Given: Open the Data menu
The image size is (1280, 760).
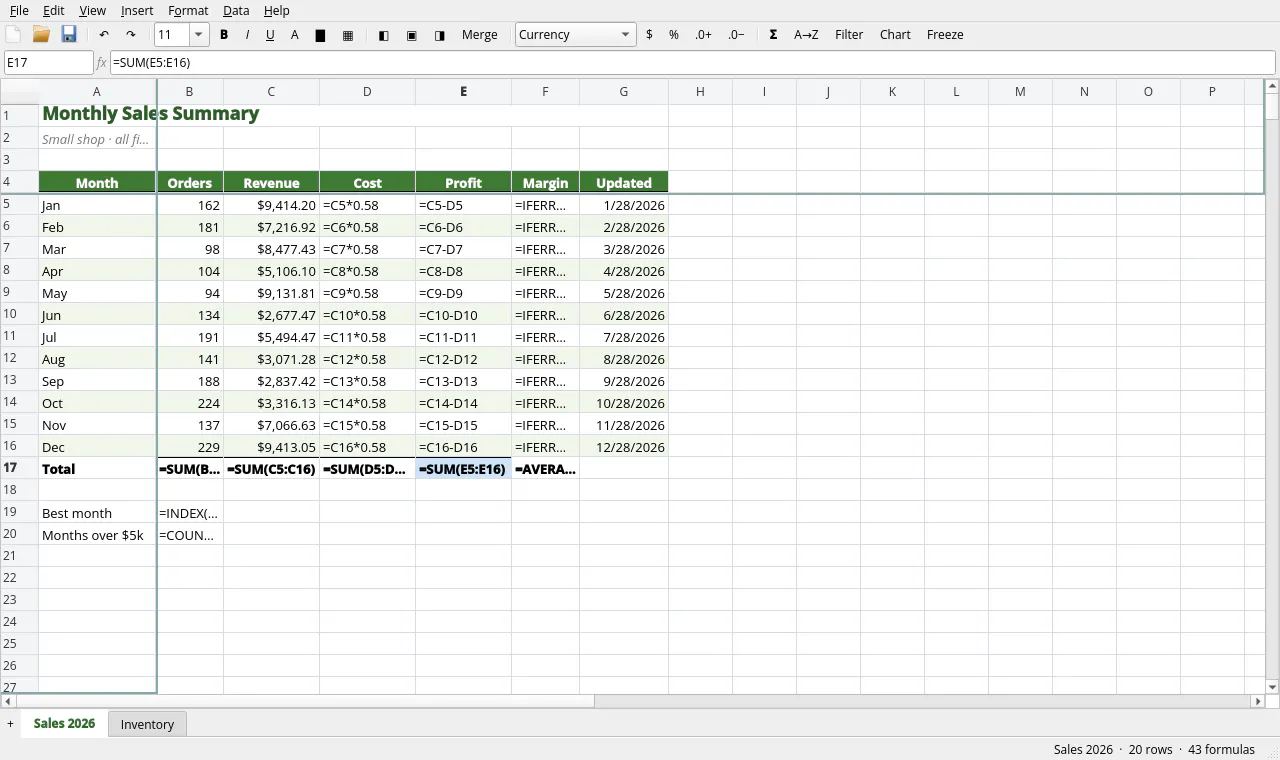Looking at the screenshot, I should pos(236,10).
